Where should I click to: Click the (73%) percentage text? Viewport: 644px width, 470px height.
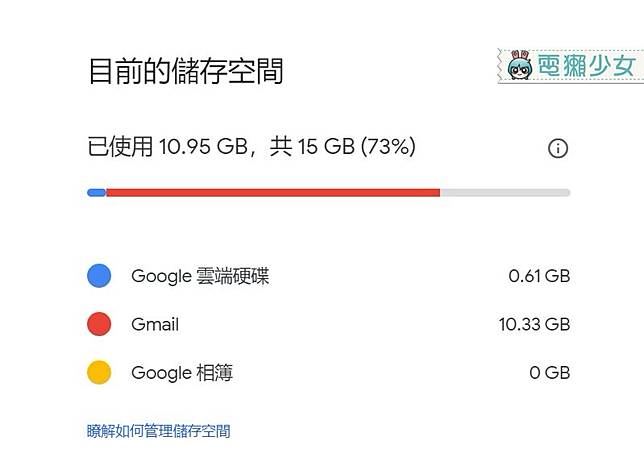[x=388, y=147]
